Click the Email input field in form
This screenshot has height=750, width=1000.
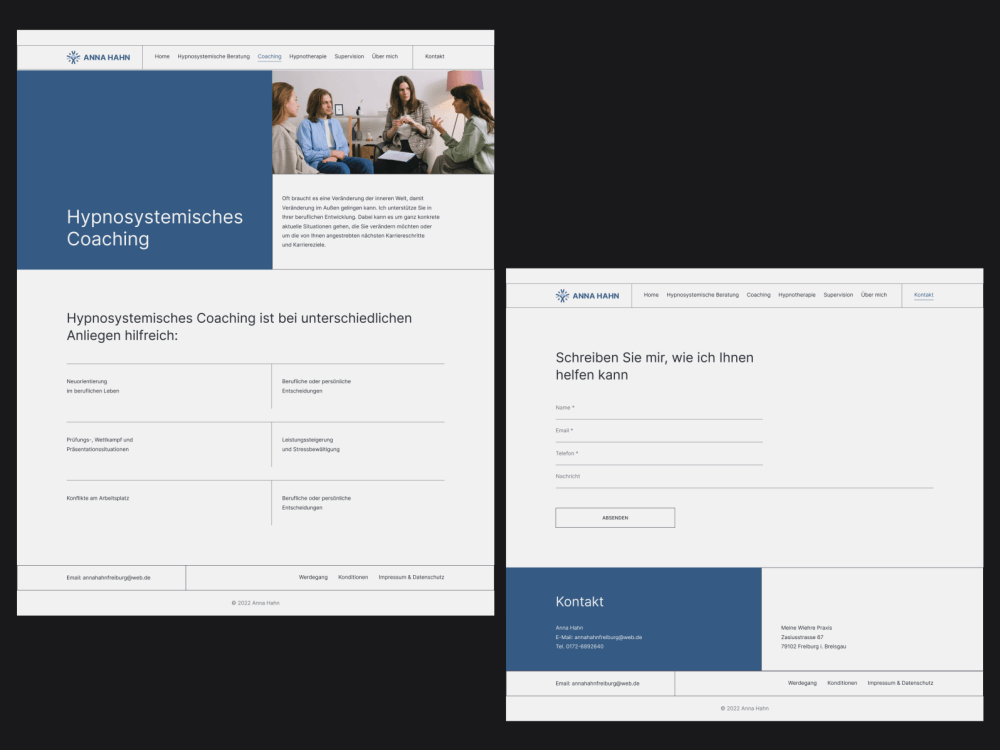pos(659,432)
